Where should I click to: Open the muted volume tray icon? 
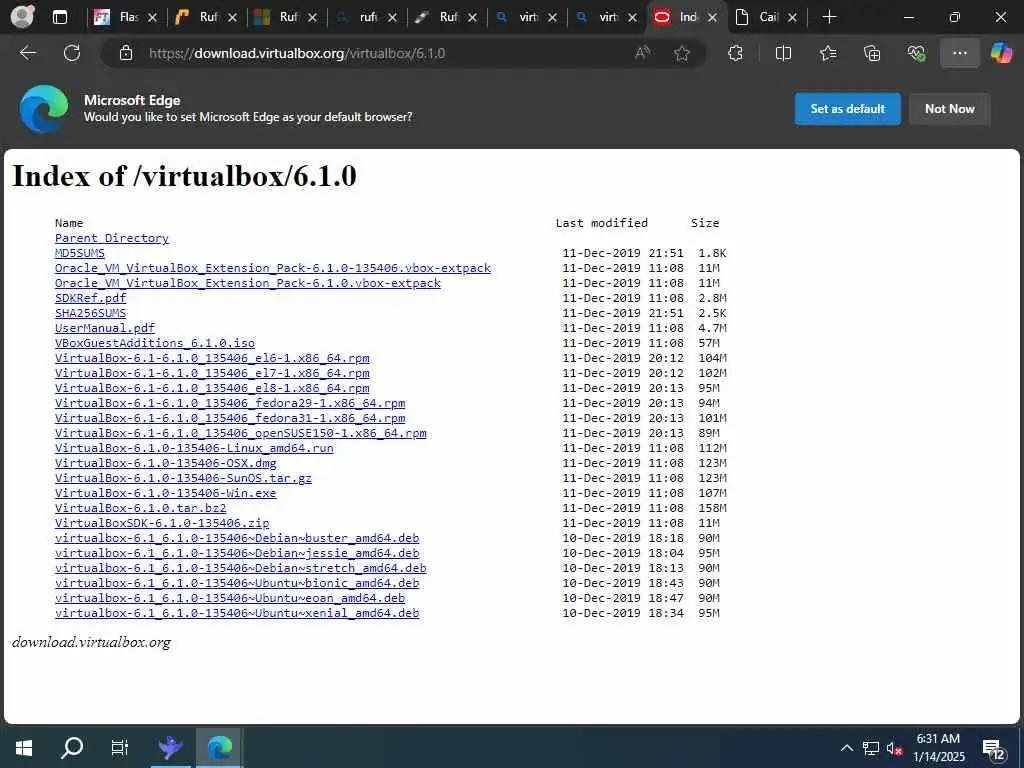pyautogui.click(x=894, y=748)
